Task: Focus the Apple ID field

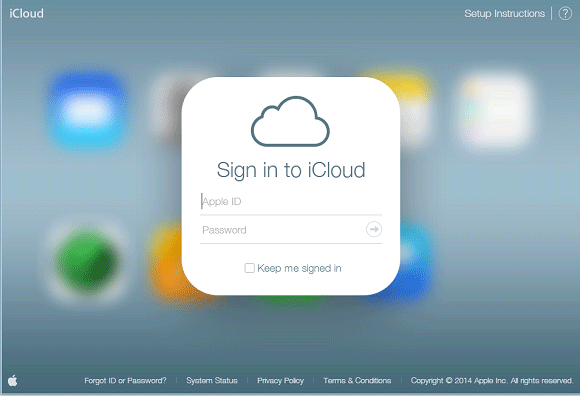Action: point(291,202)
